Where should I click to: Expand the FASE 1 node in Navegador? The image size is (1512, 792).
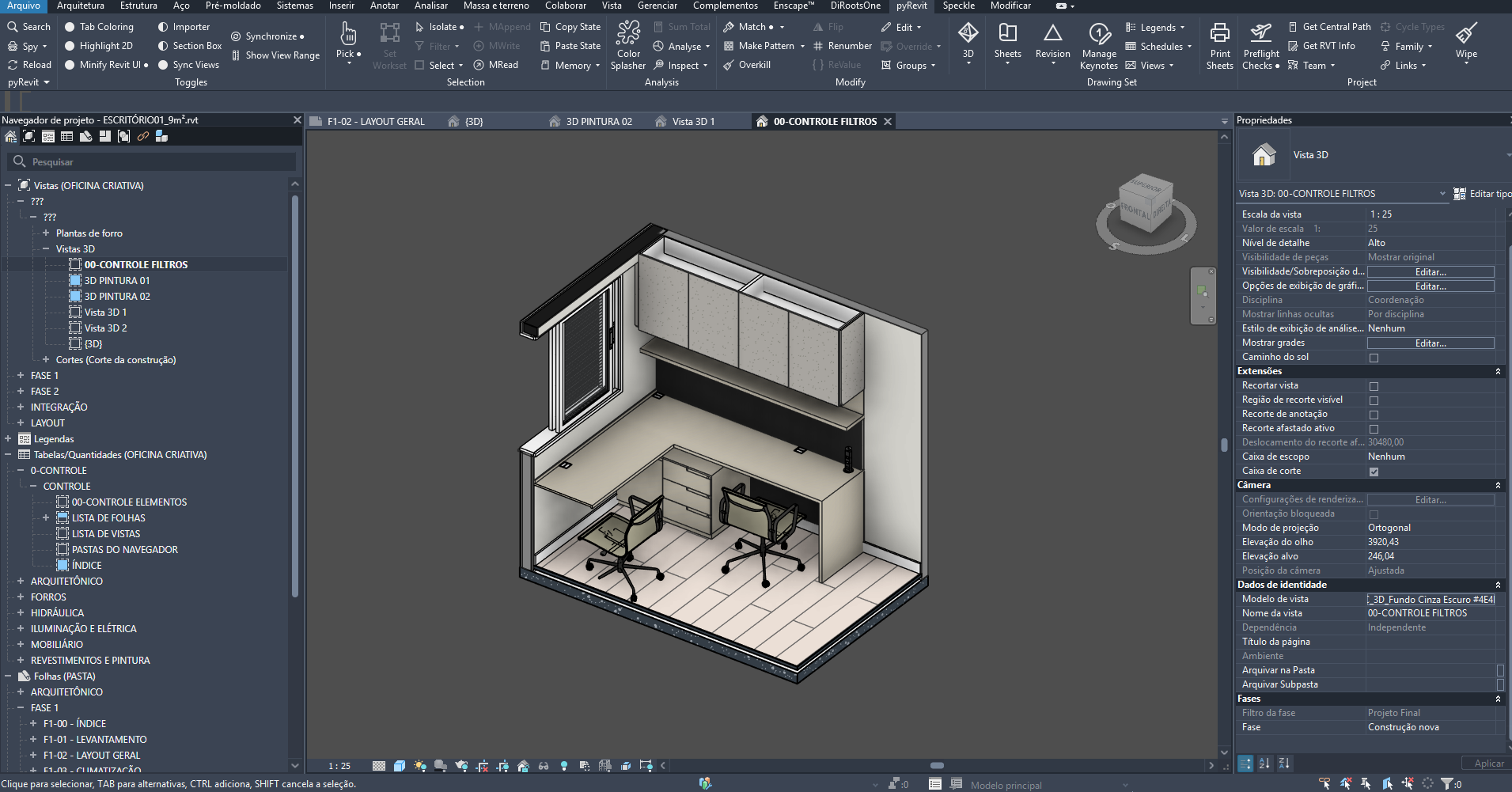(20, 375)
